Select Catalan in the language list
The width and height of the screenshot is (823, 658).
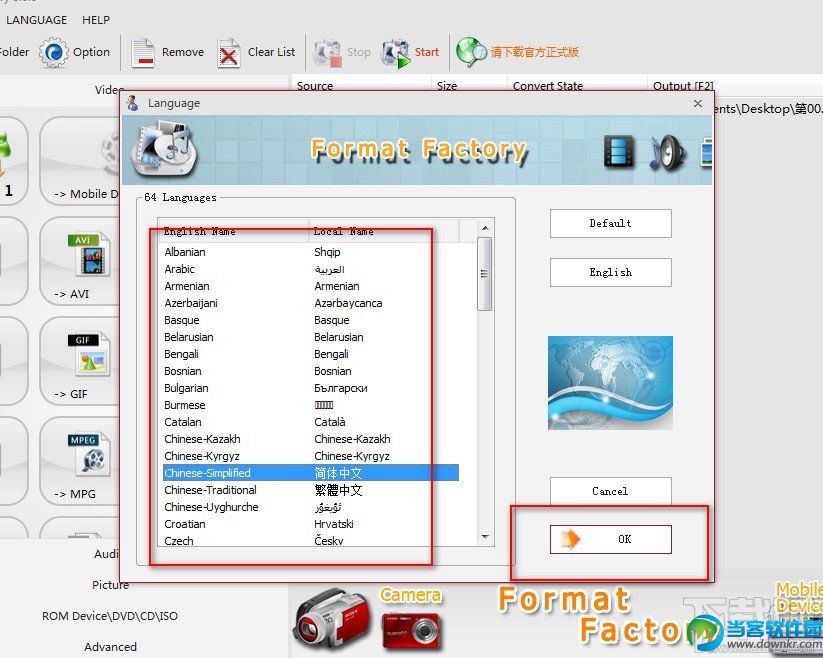click(311, 422)
